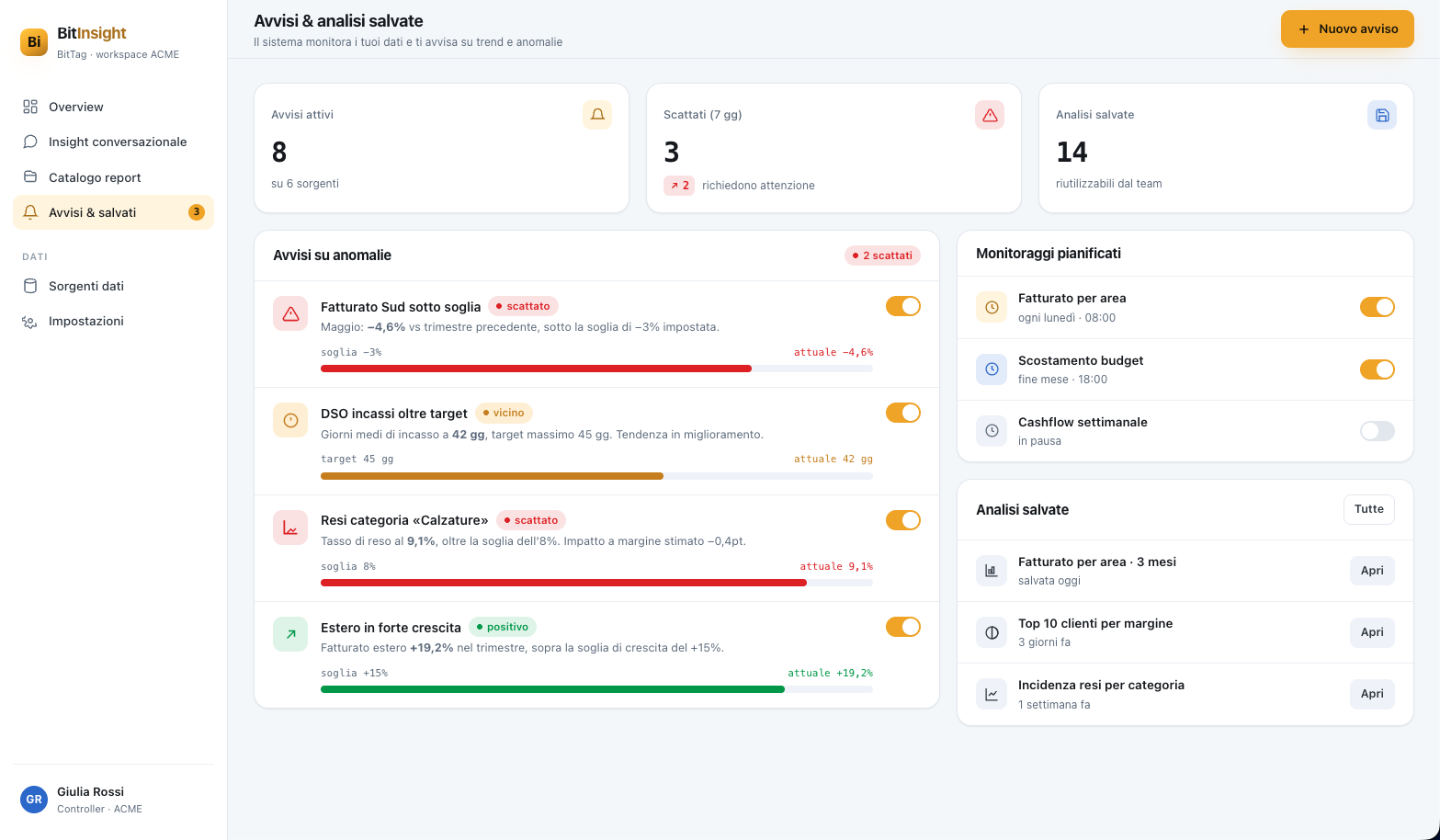Click the red warning icon for Fatturato Sud alert

pyautogui.click(x=290, y=313)
